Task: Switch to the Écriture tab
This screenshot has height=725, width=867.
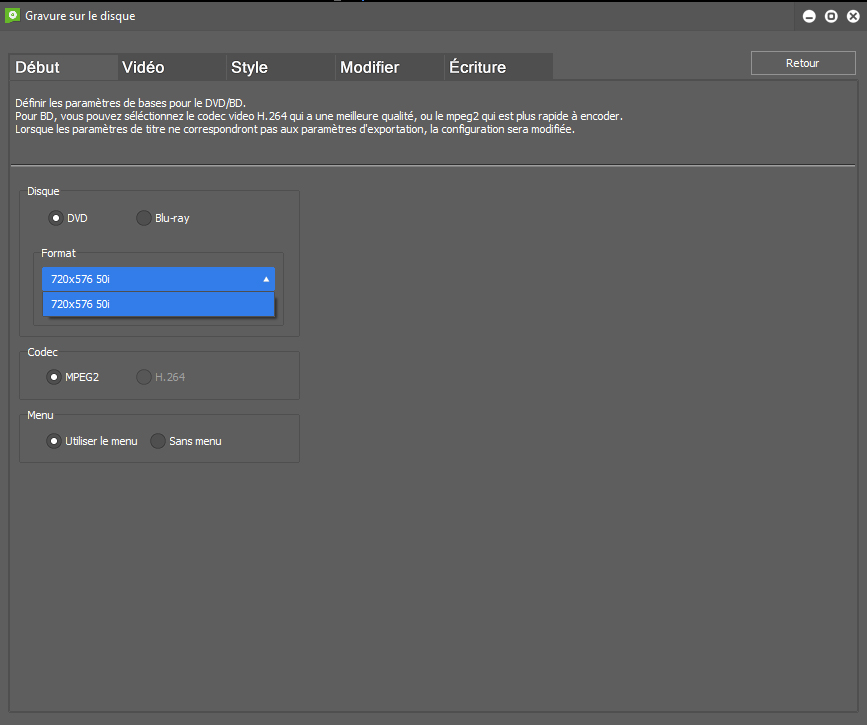Action: click(499, 67)
